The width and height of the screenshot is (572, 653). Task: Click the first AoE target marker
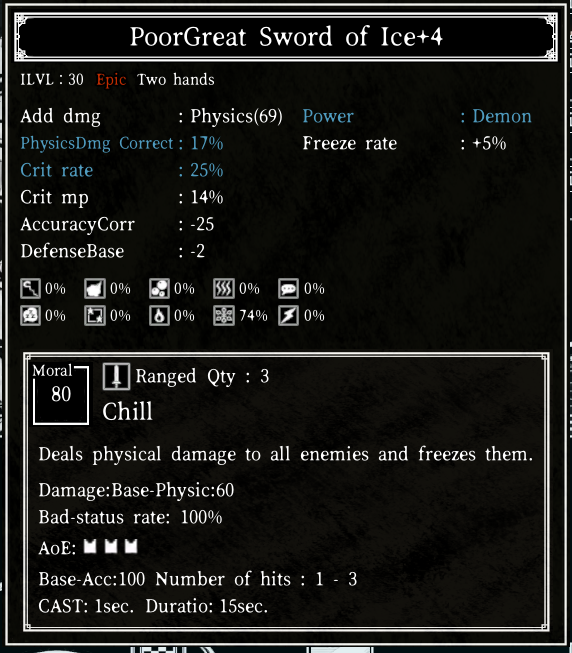point(90,546)
